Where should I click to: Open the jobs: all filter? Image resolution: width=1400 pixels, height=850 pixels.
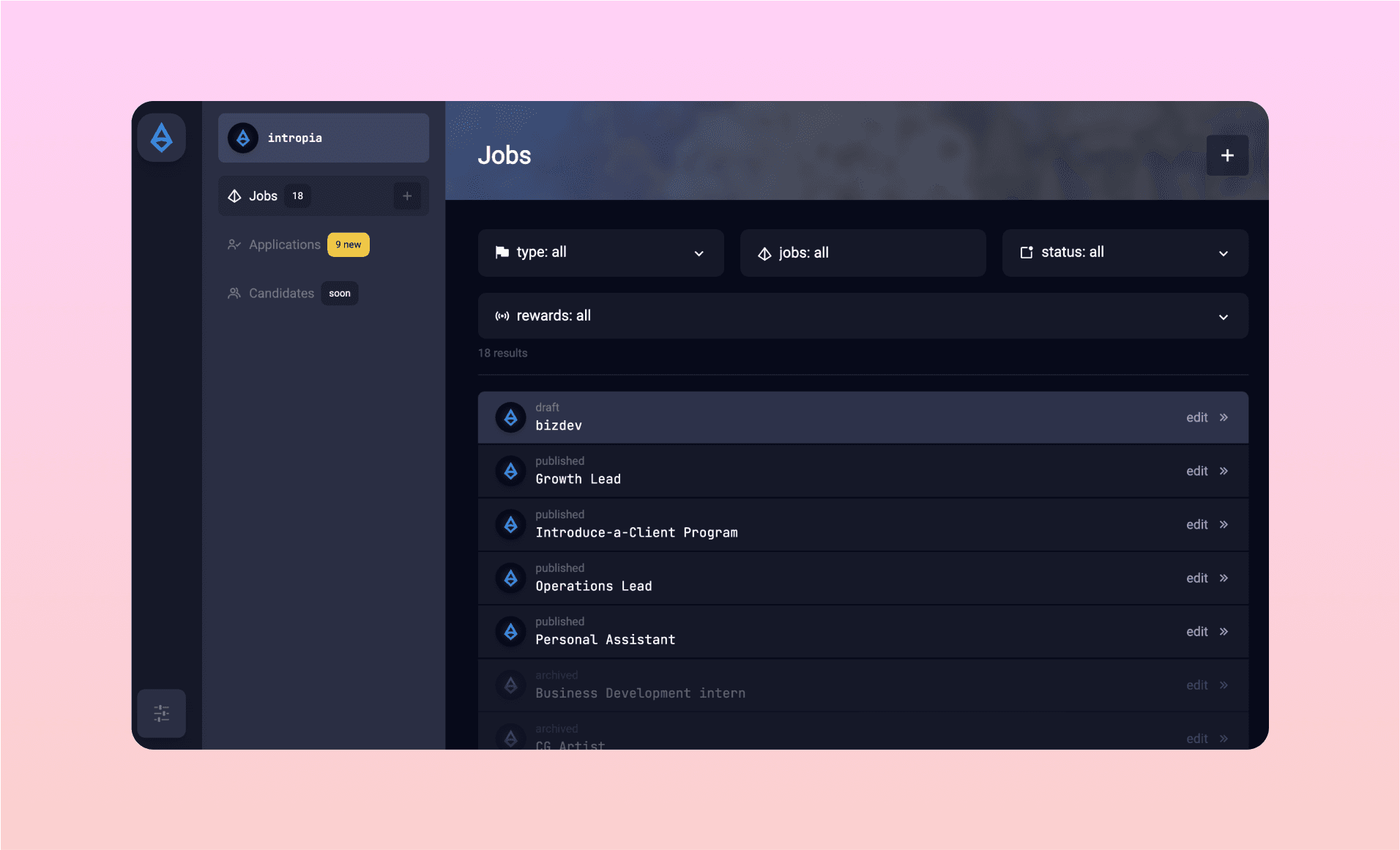[863, 253]
